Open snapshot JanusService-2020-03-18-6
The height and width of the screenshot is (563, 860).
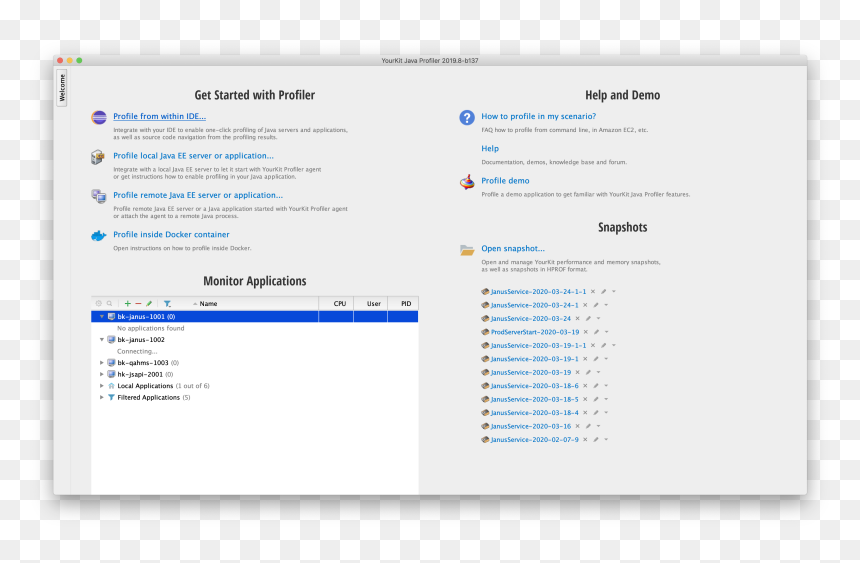534,386
